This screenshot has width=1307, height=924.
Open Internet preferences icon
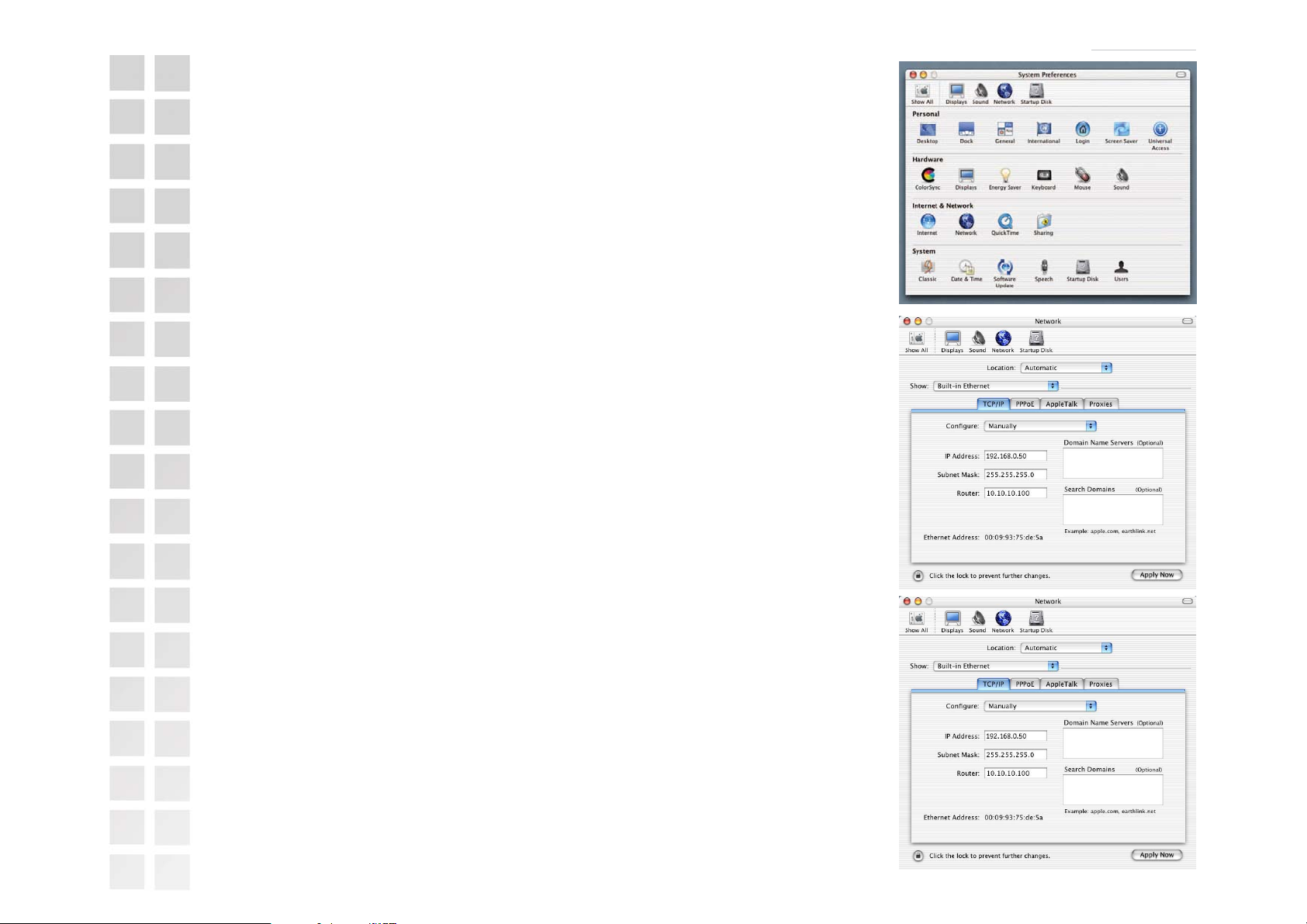click(928, 225)
